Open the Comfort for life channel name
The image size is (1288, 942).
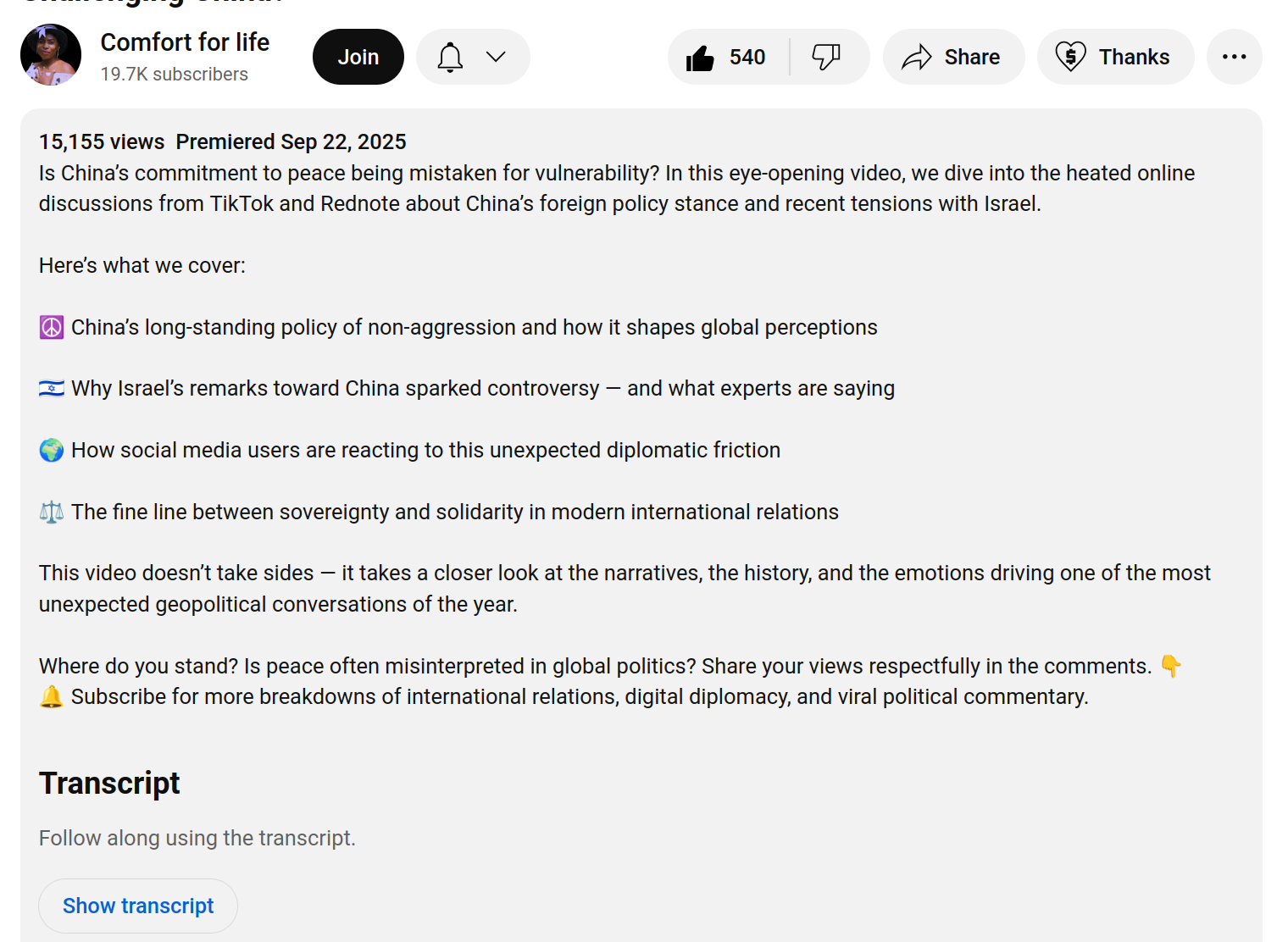[185, 42]
